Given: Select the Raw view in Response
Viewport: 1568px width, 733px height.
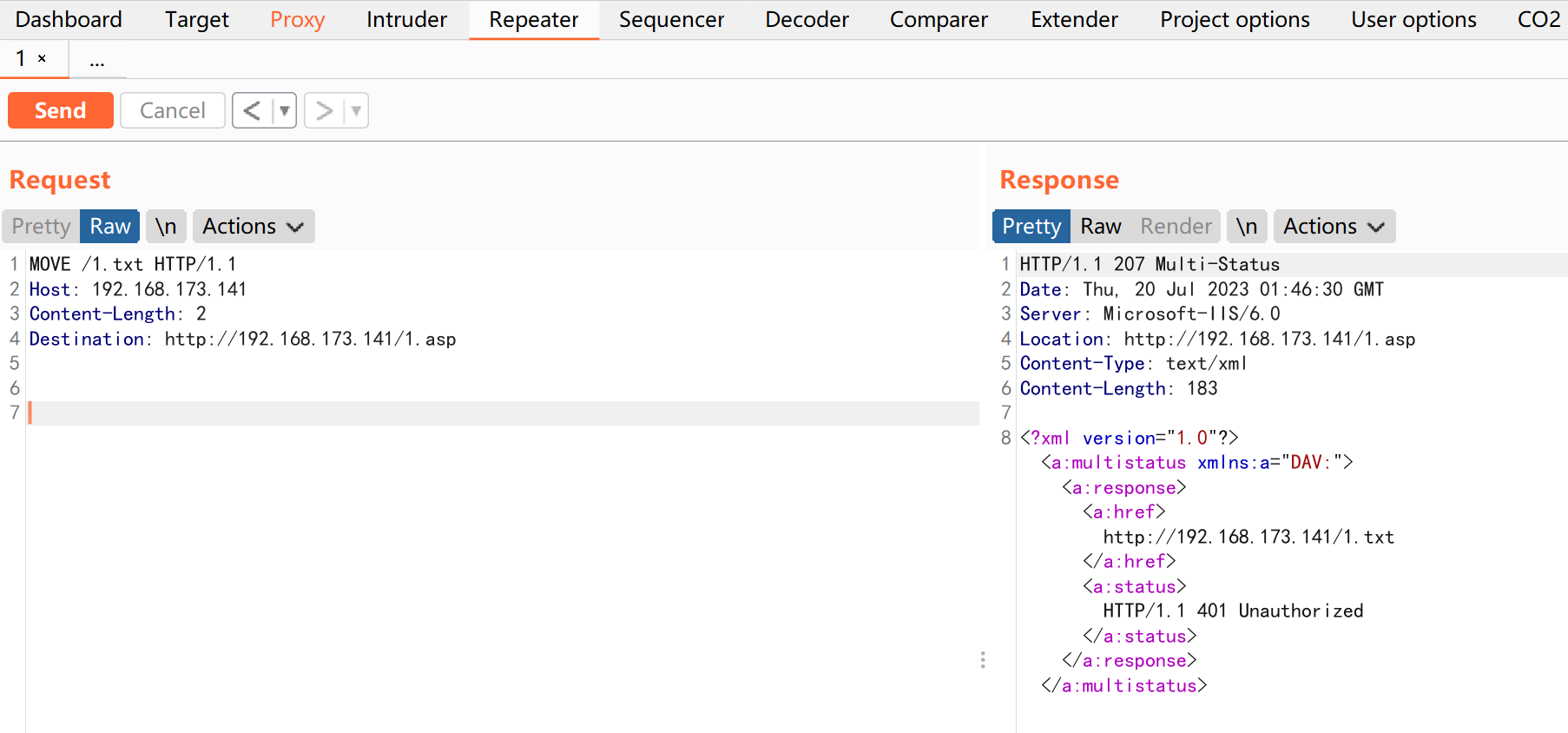Looking at the screenshot, I should click(x=1101, y=227).
